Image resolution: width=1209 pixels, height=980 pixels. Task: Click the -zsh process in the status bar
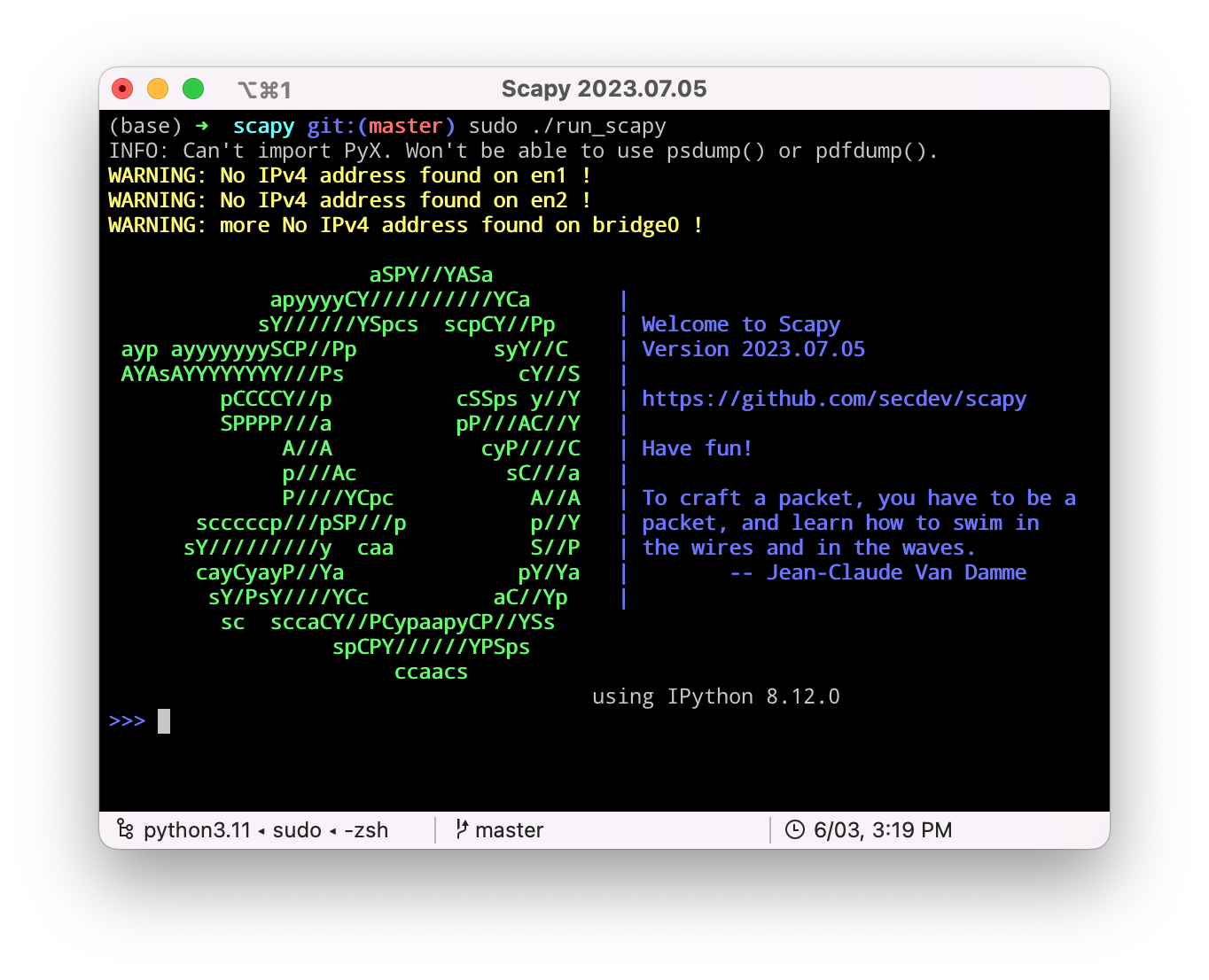click(x=366, y=830)
